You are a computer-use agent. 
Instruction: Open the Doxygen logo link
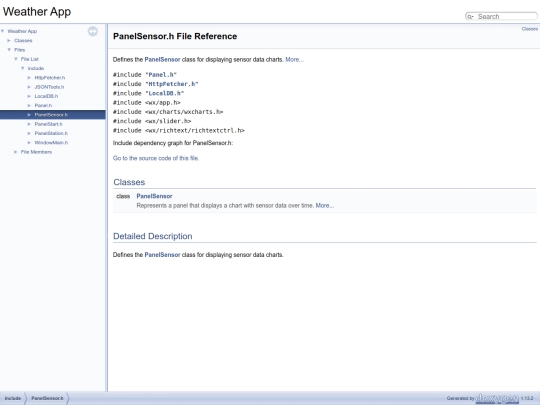pos(497,398)
